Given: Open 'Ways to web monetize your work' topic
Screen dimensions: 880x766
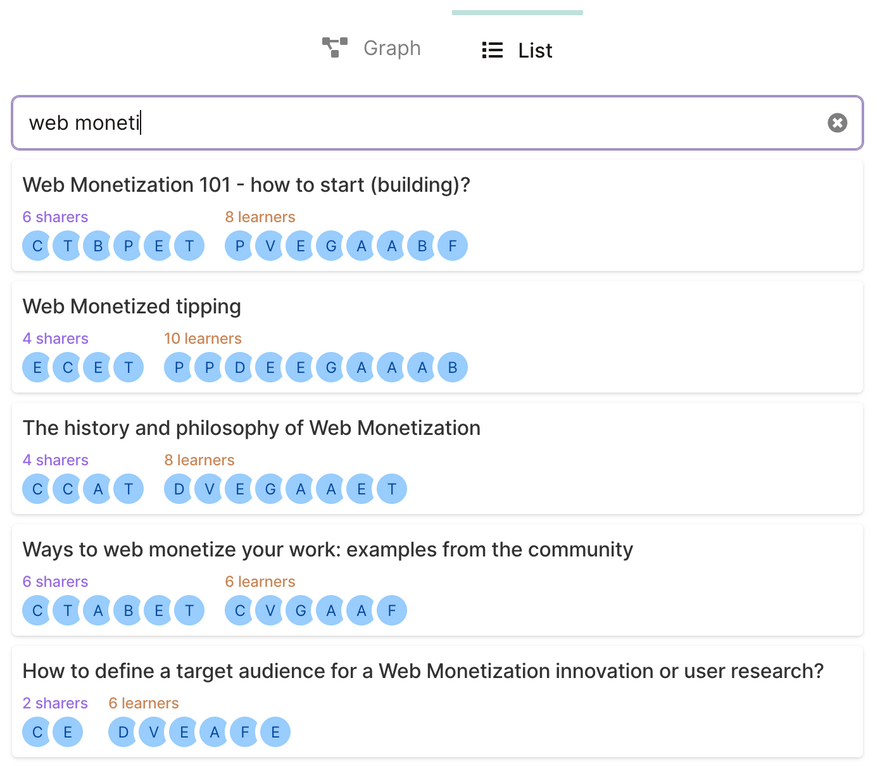Looking at the screenshot, I should point(327,550).
